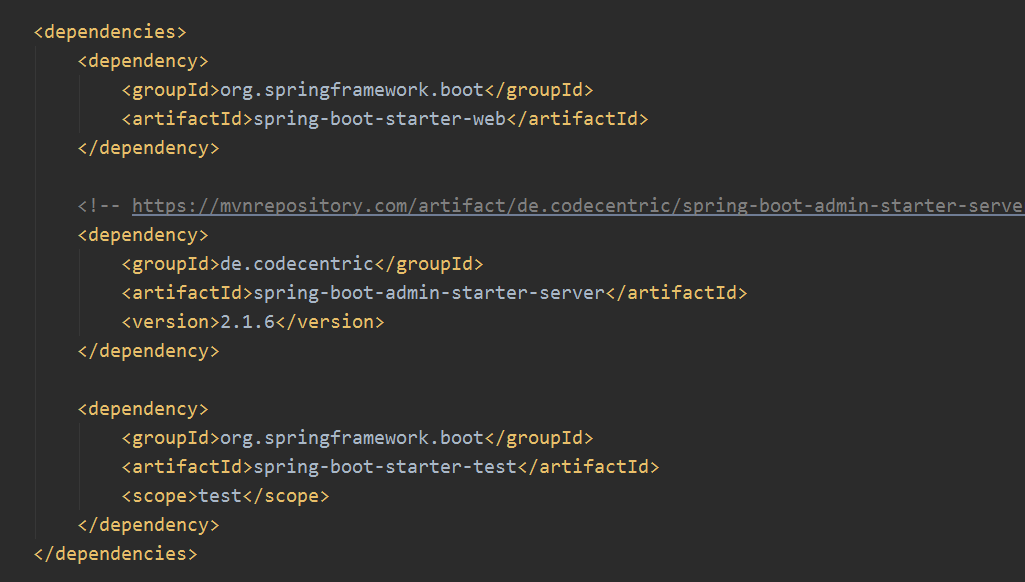
Task: Click the closing </artifactId> tag after spring-boot-admin-starter-server
Action: point(677,293)
